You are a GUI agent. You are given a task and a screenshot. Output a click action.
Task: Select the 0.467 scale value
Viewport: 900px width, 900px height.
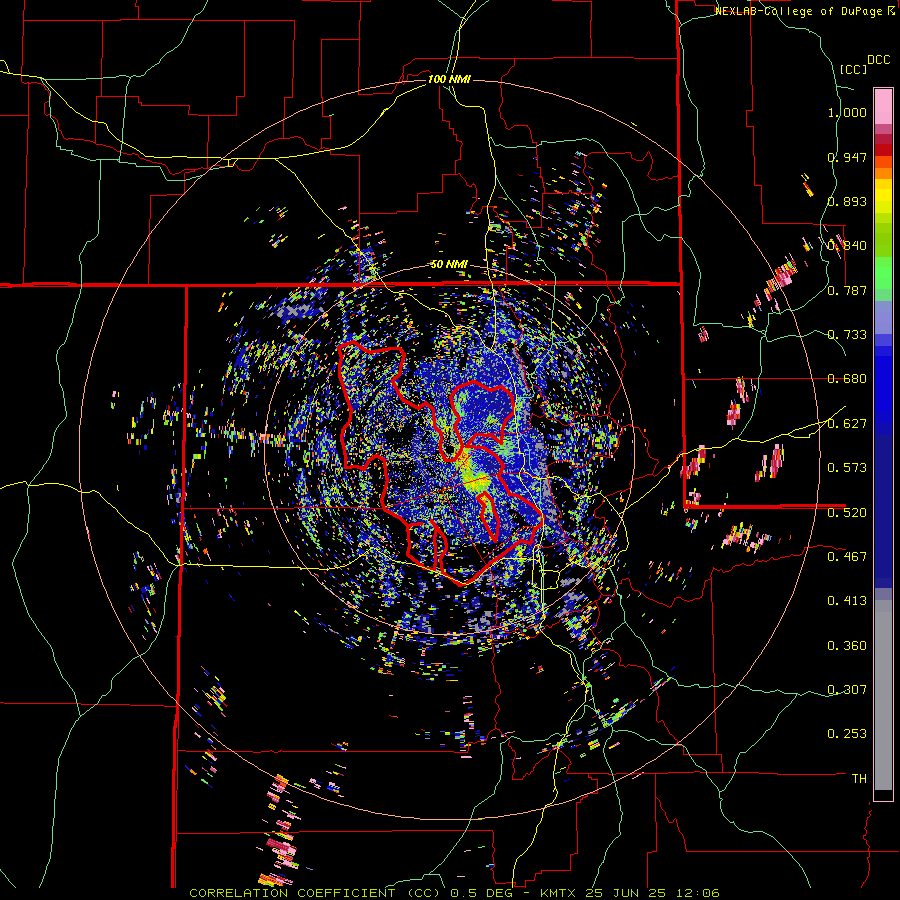[847, 557]
